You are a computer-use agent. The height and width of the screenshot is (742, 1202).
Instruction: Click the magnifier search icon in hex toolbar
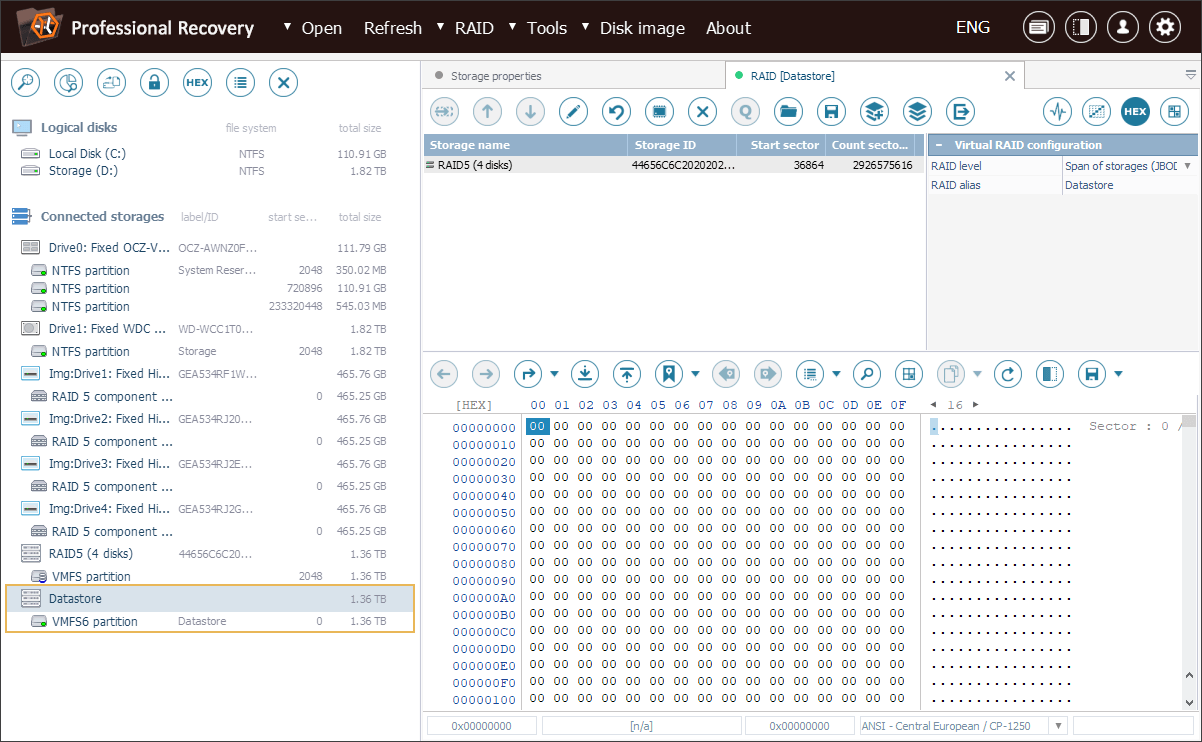866,374
